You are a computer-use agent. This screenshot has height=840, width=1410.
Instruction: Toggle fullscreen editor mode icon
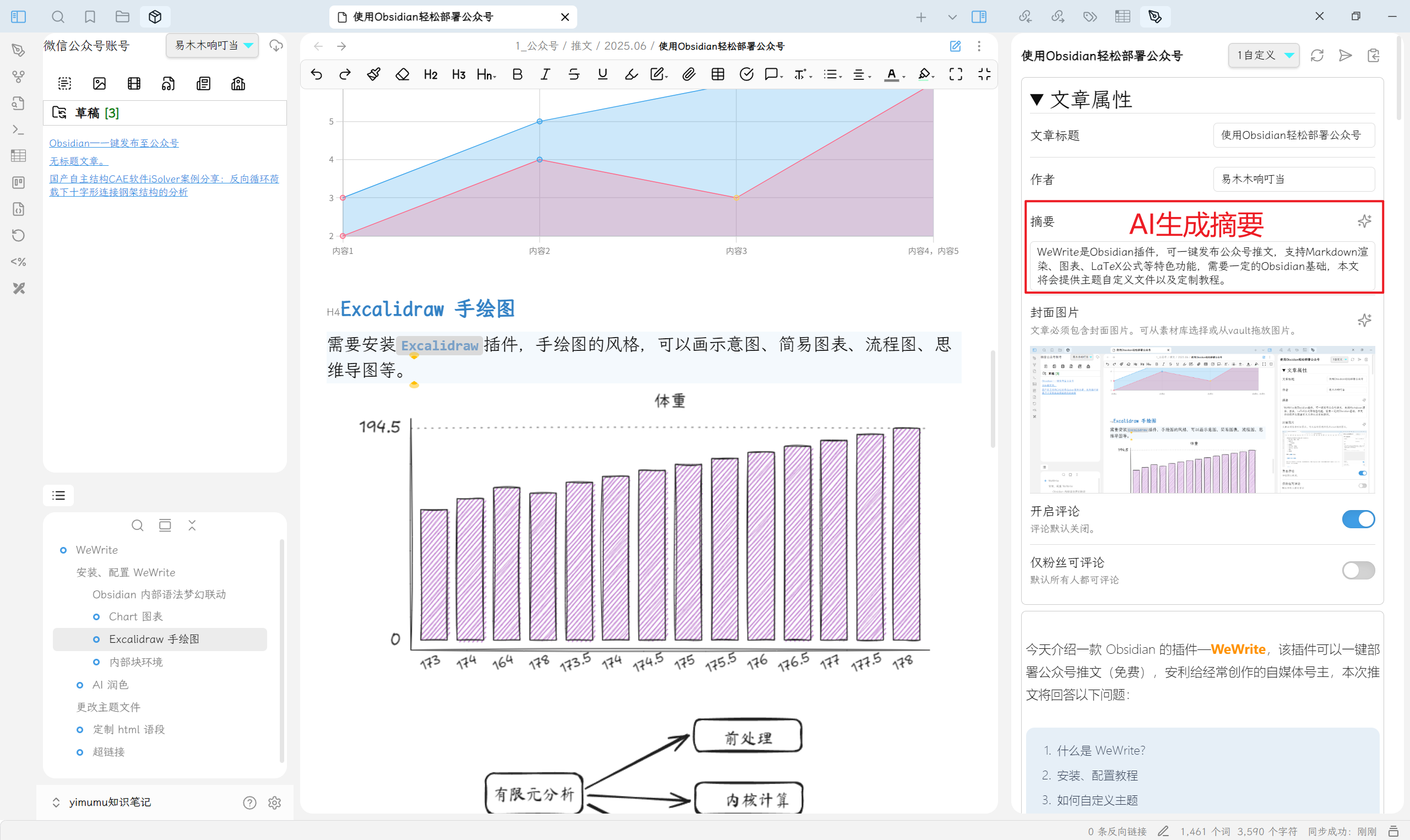point(956,74)
